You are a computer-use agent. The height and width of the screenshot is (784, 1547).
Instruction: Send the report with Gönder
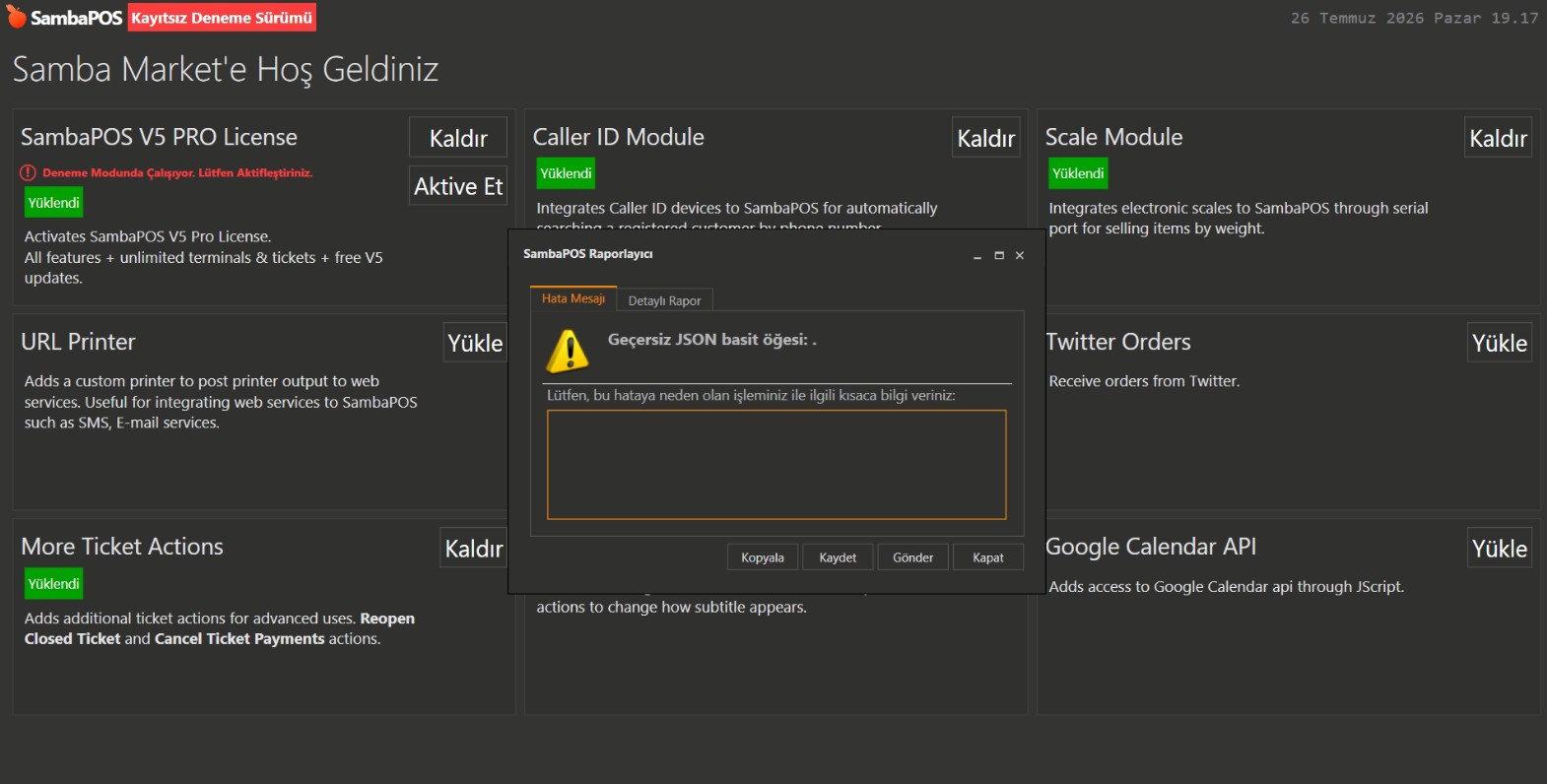[x=913, y=557]
